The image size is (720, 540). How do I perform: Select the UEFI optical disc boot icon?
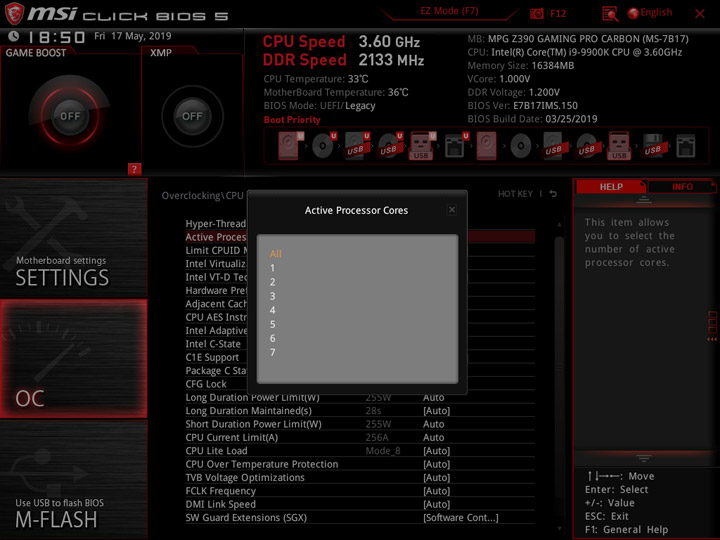(x=324, y=146)
